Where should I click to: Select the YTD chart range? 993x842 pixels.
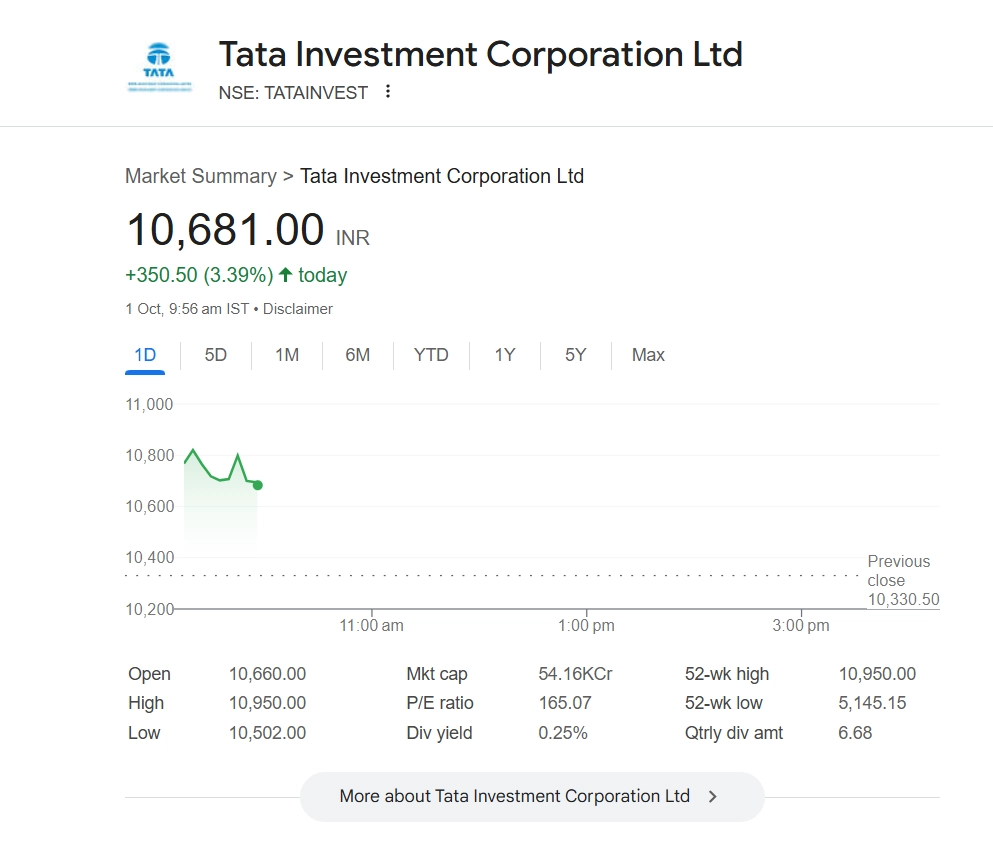point(431,355)
